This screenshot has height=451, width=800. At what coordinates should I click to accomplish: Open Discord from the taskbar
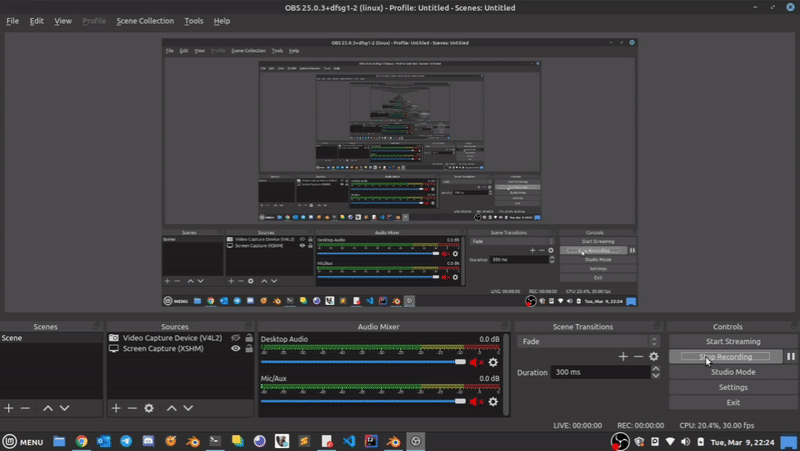click(x=148, y=441)
